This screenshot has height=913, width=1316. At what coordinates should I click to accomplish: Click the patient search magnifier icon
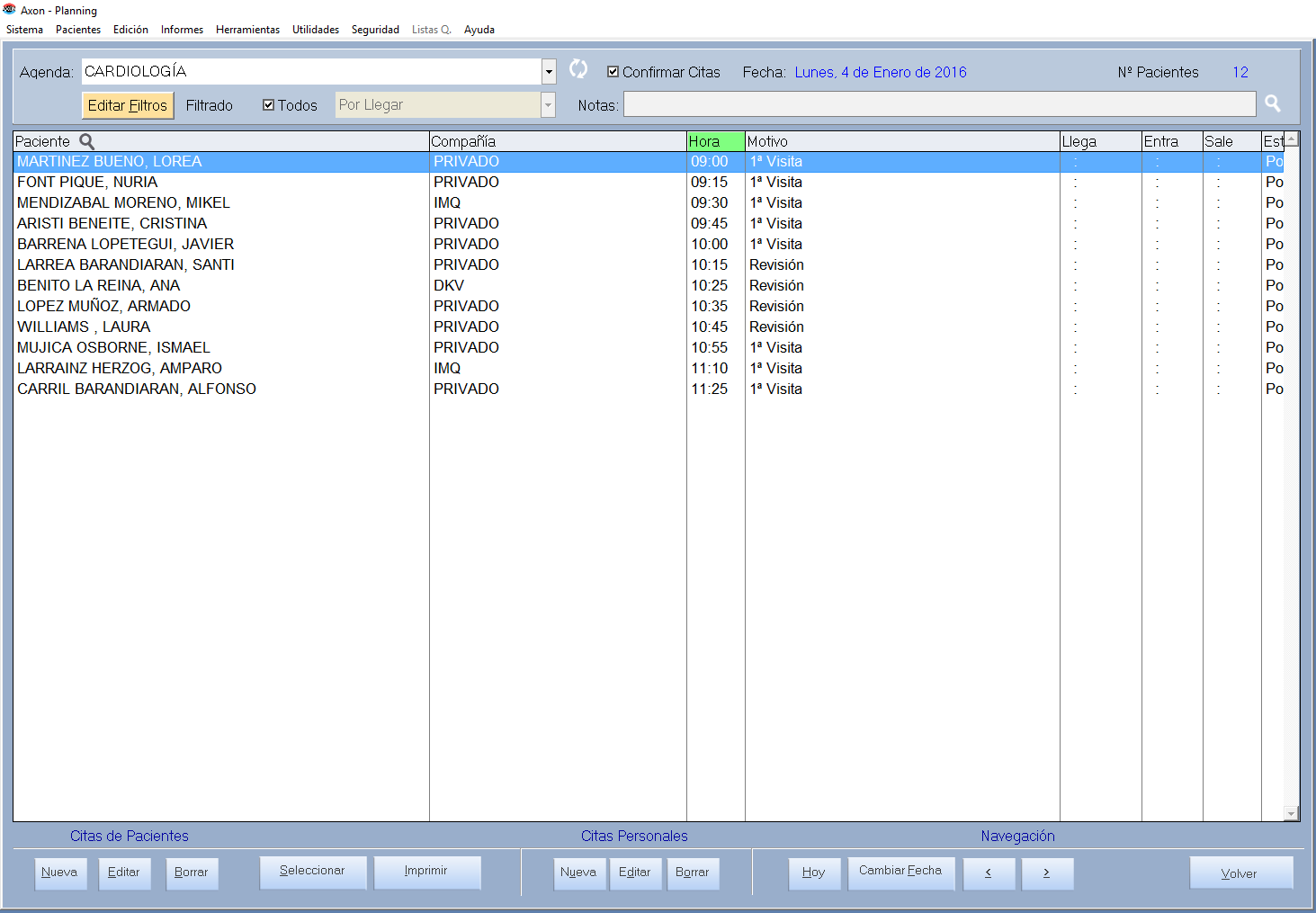pyautogui.click(x=87, y=141)
